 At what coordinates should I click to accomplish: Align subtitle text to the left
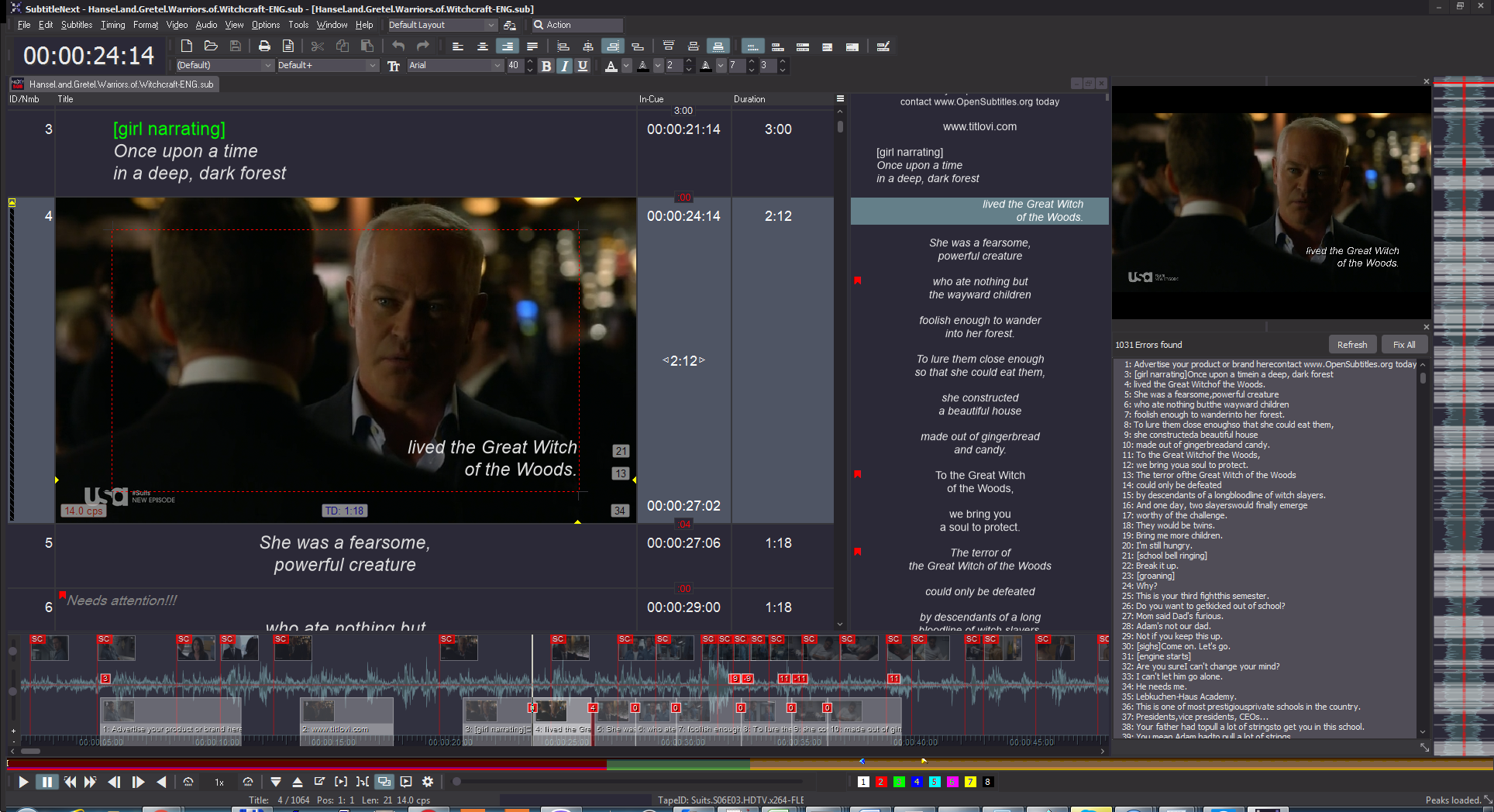(x=457, y=46)
